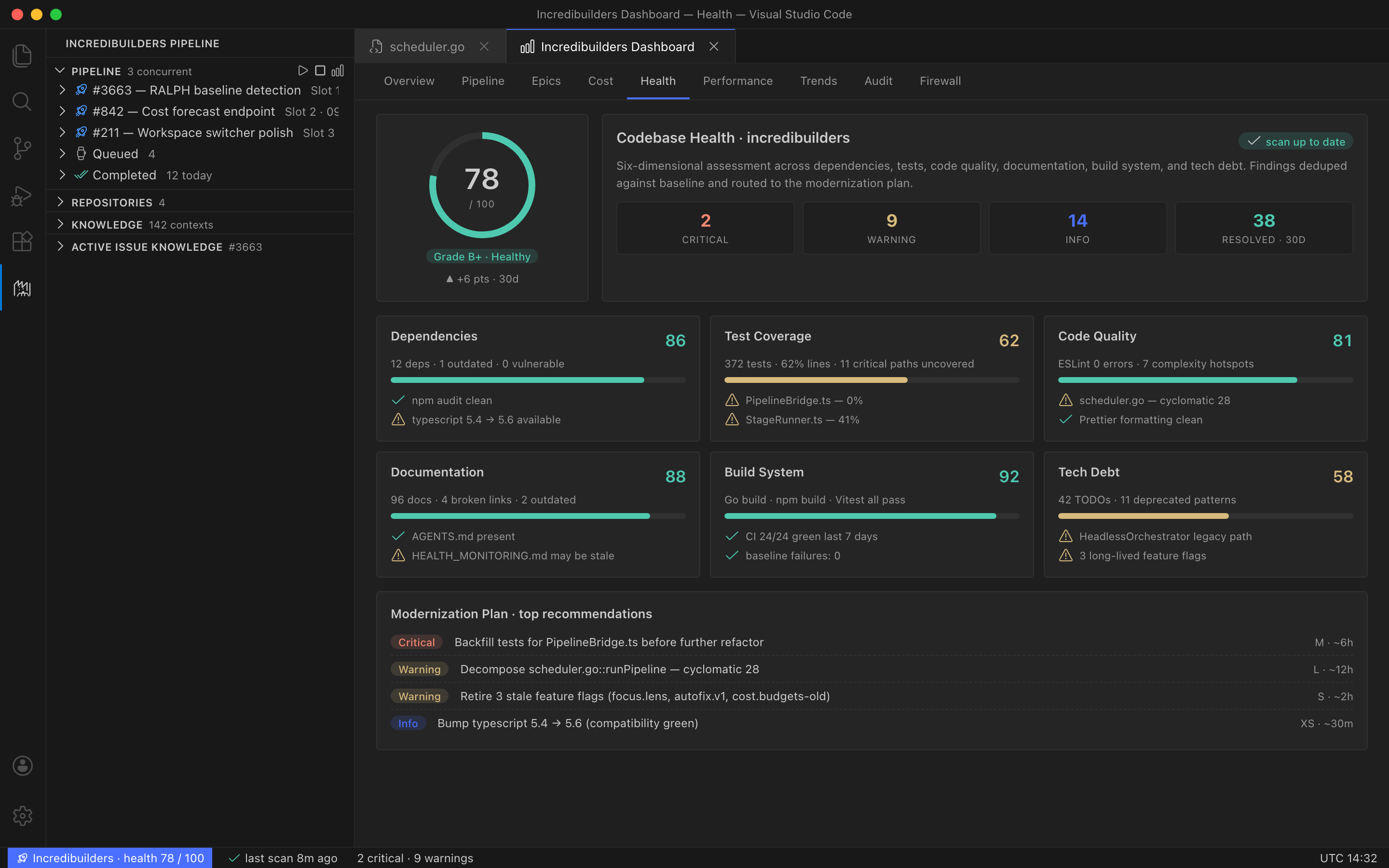Click rocket icon for #3663 RALPH baseline detection
Viewport: 1389px width, 868px height.
[x=81, y=90]
